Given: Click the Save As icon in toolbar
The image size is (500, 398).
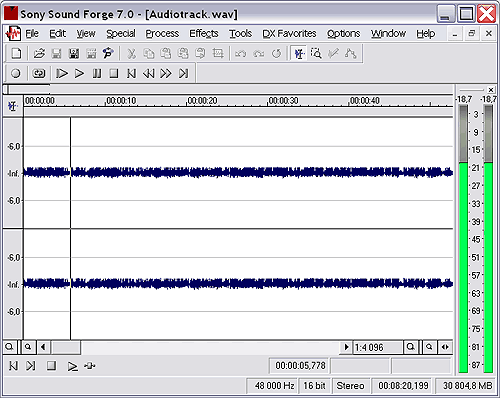Looking at the screenshot, I should click(x=74, y=53).
